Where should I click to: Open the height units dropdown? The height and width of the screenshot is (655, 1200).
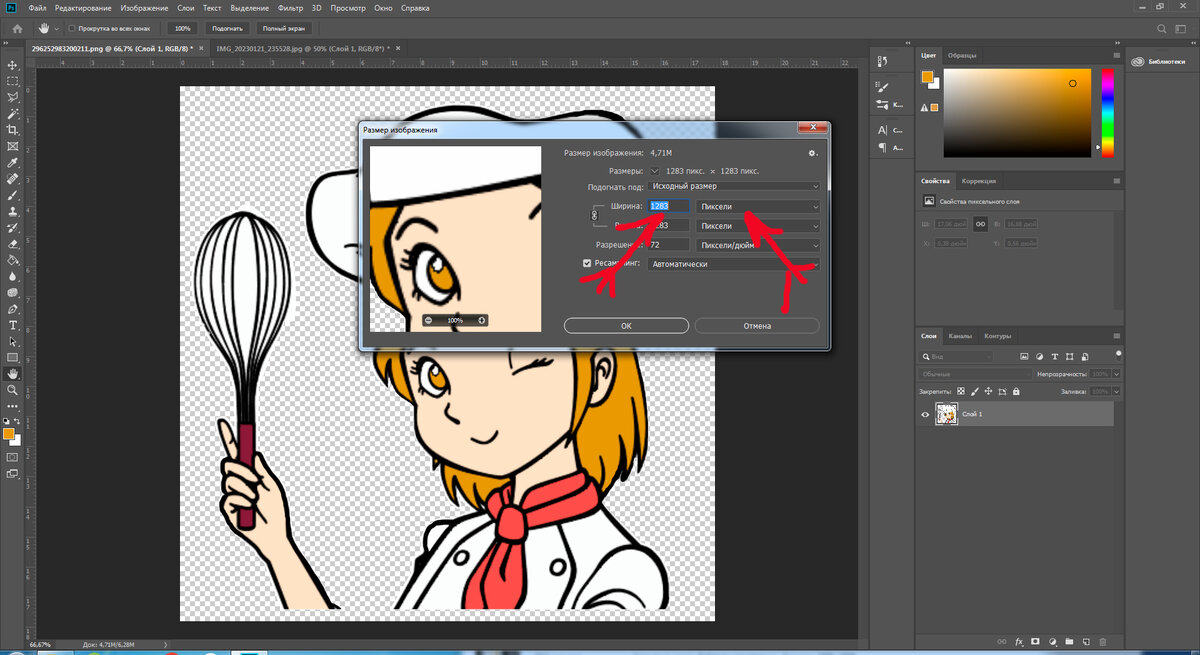[758, 225]
